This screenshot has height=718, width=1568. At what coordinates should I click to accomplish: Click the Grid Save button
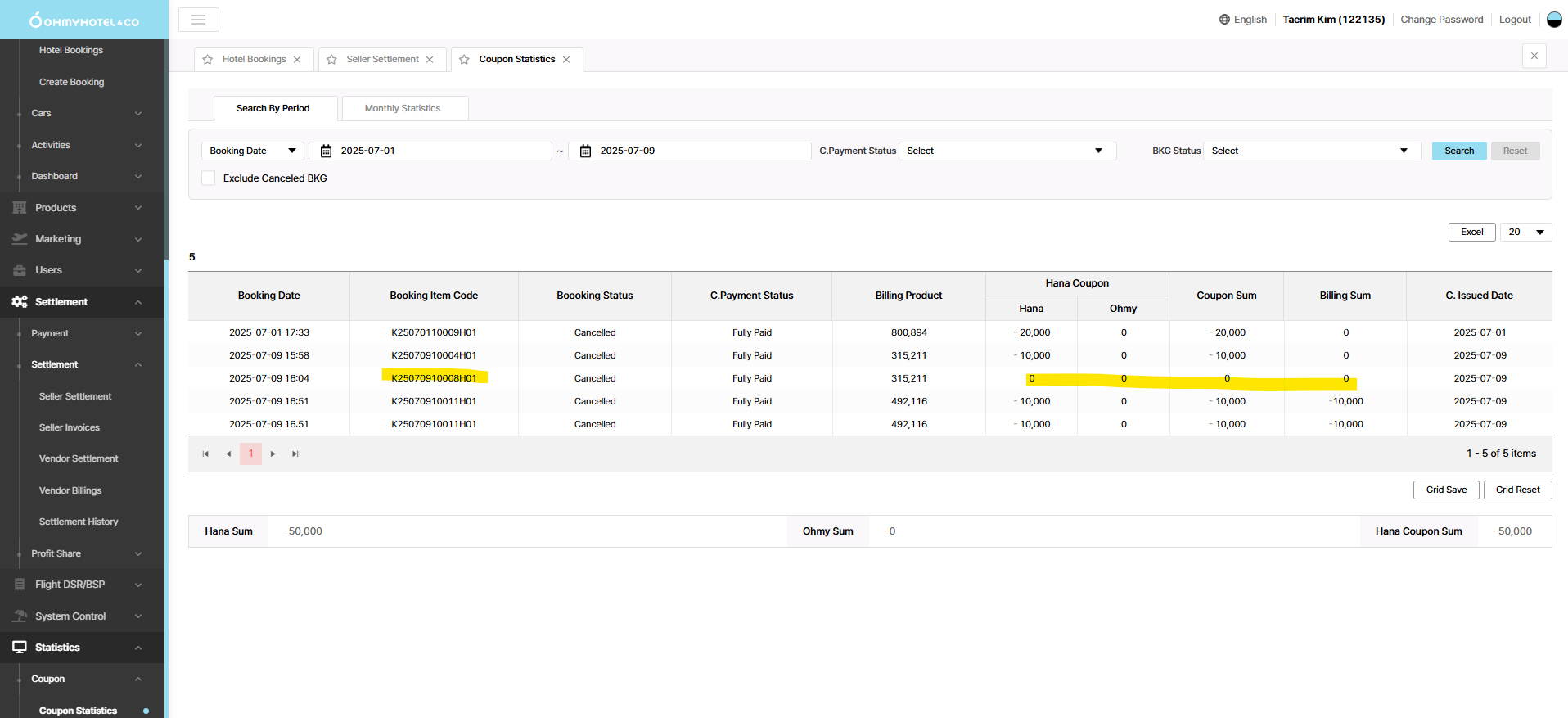[1445, 490]
